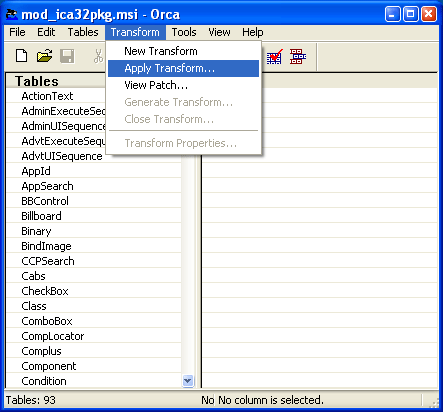Viewport: 443px width, 412px height.
Task: Open the Help menu
Action: click(x=253, y=32)
